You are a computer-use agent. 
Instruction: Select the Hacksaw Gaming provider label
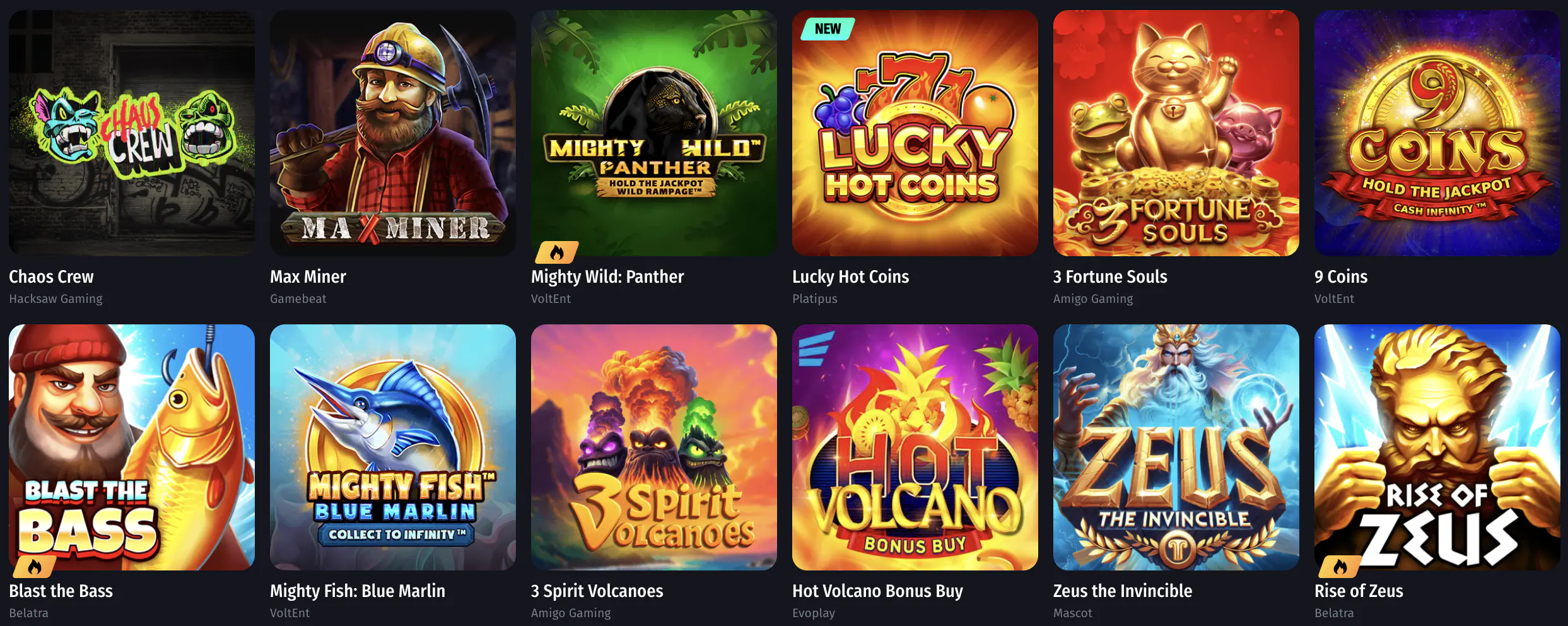tap(56, 298)
